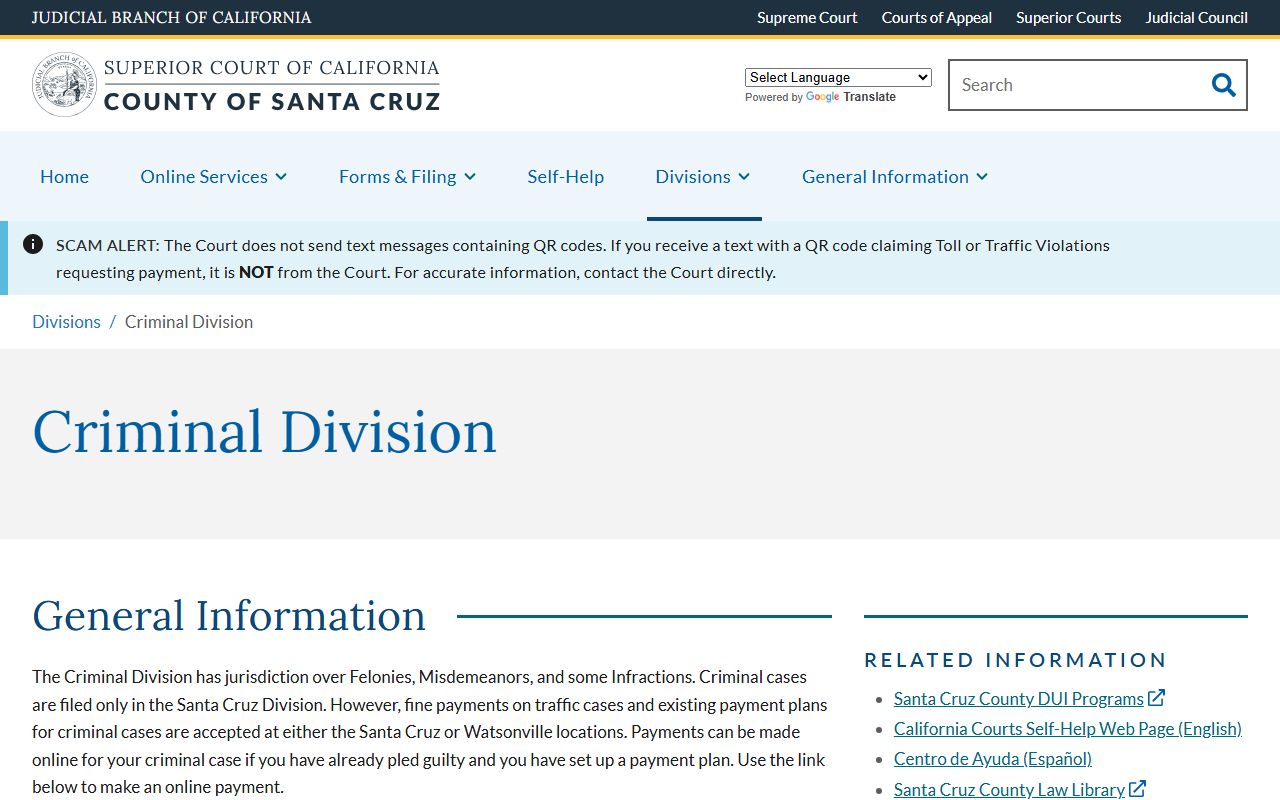Expand the General Information menu

coord(895,176)
